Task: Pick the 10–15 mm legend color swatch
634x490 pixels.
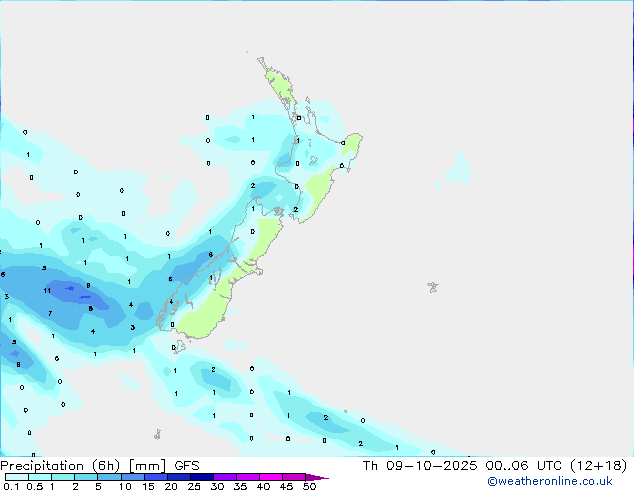Action: (132, 477)
